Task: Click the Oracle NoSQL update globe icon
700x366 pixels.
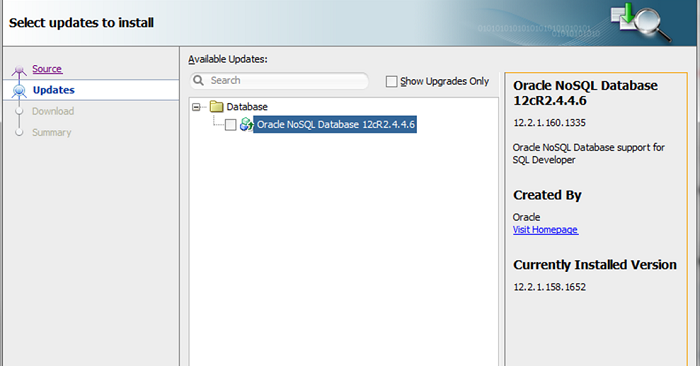Action: click(246, 124)
